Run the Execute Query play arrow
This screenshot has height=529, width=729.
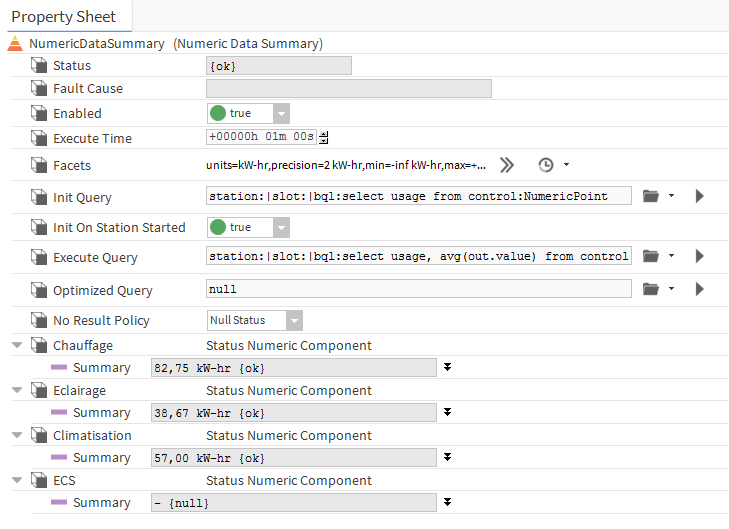click(x=699, y=256)
